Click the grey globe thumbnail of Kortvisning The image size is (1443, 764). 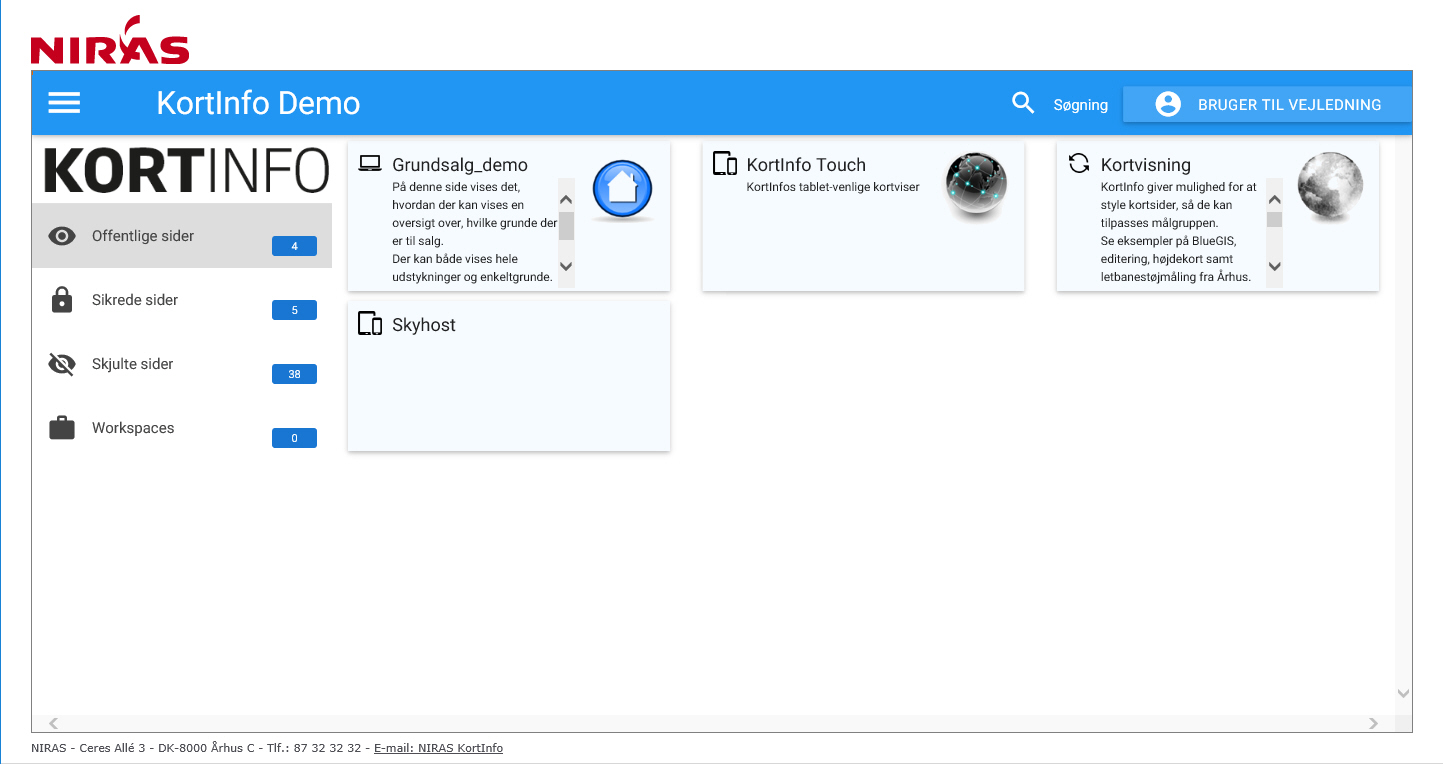click(x=1331, y=186)
